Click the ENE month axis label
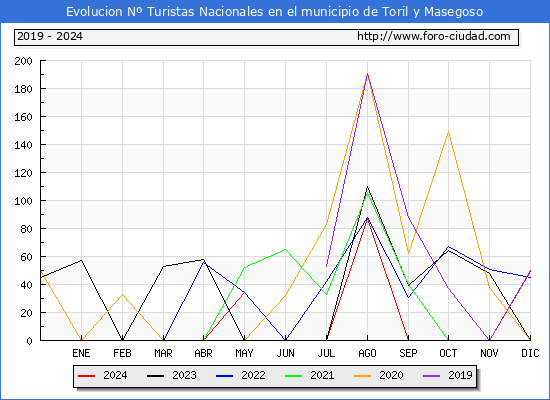The height and width of the screenshot is (400, 550). click(x=81, y=353)
